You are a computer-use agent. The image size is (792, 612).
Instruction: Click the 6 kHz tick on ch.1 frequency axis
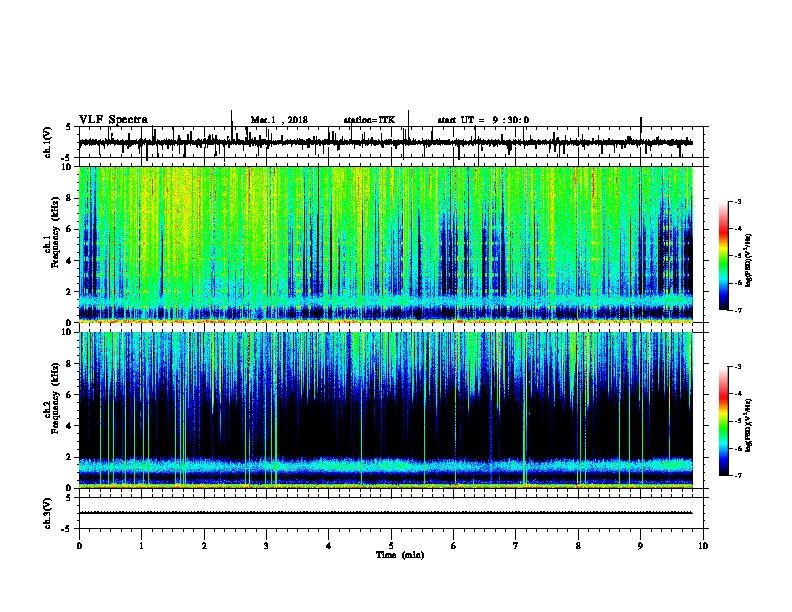click(69, 229)
